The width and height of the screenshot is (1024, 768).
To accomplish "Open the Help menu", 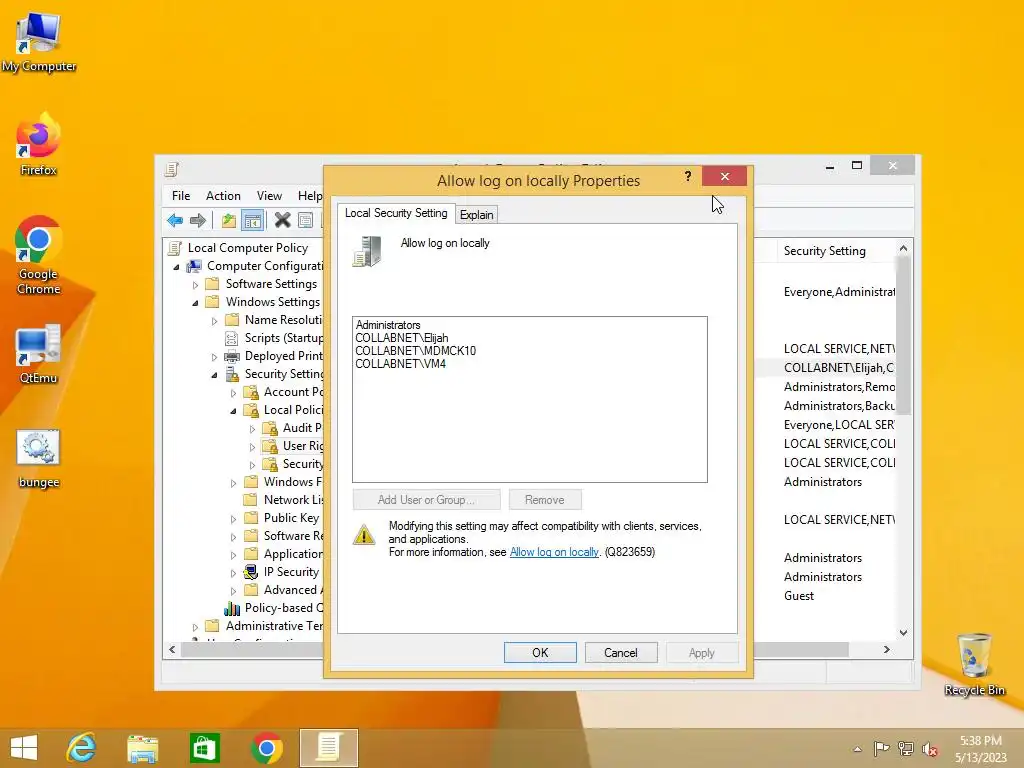I will point(310,195).
